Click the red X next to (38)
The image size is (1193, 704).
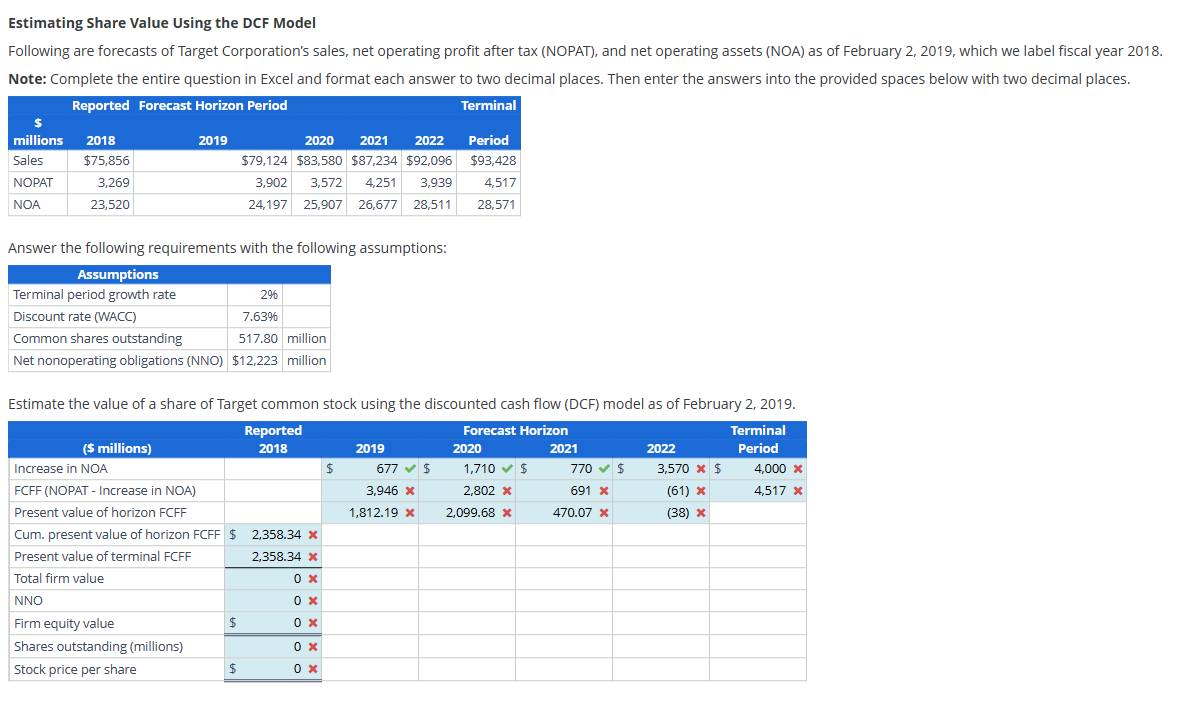[x=701, y=513]
